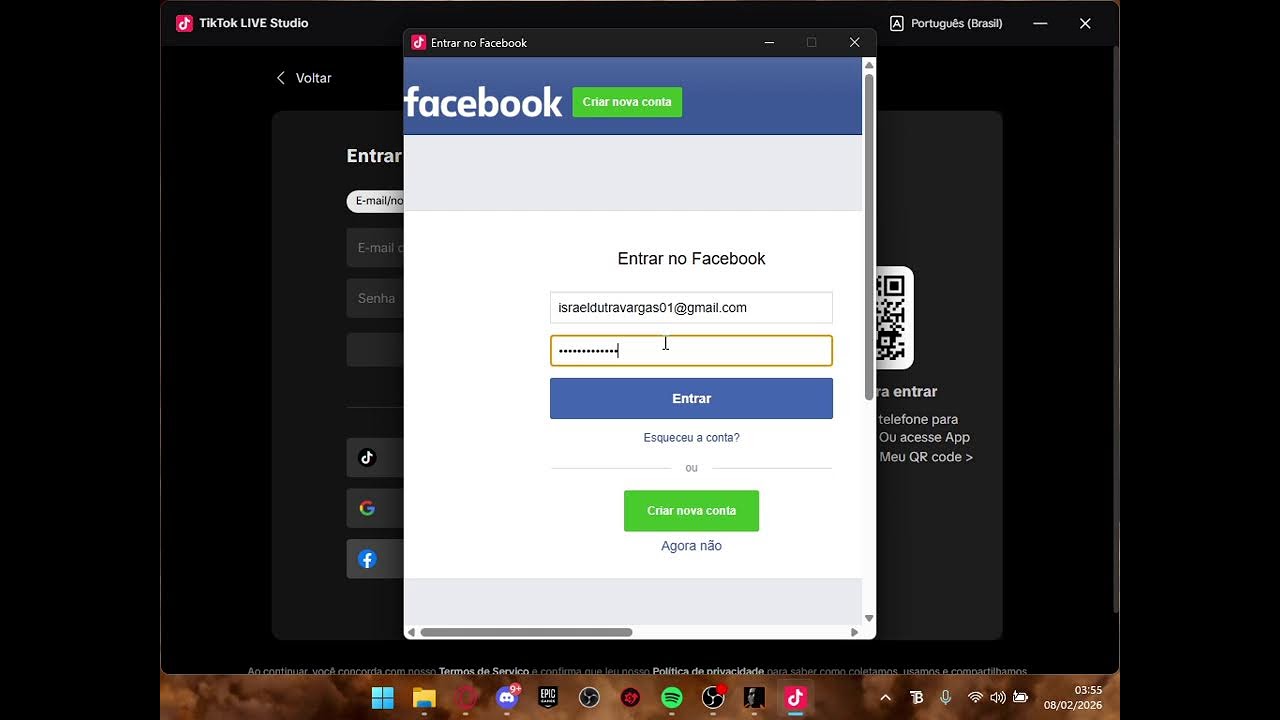
Task: Close the 'Entrar no Facebook' popup window
Action: click(854, 42)
